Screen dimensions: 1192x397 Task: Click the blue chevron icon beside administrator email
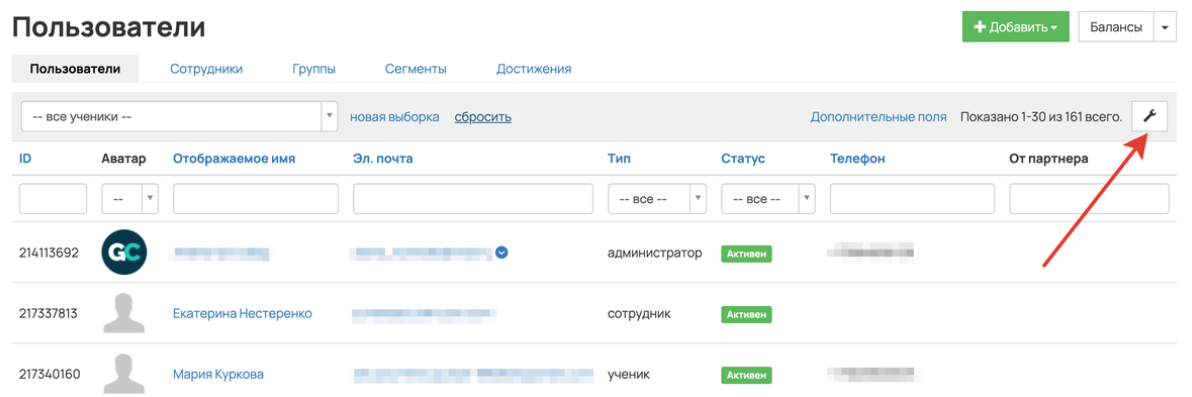pos(501,252)
